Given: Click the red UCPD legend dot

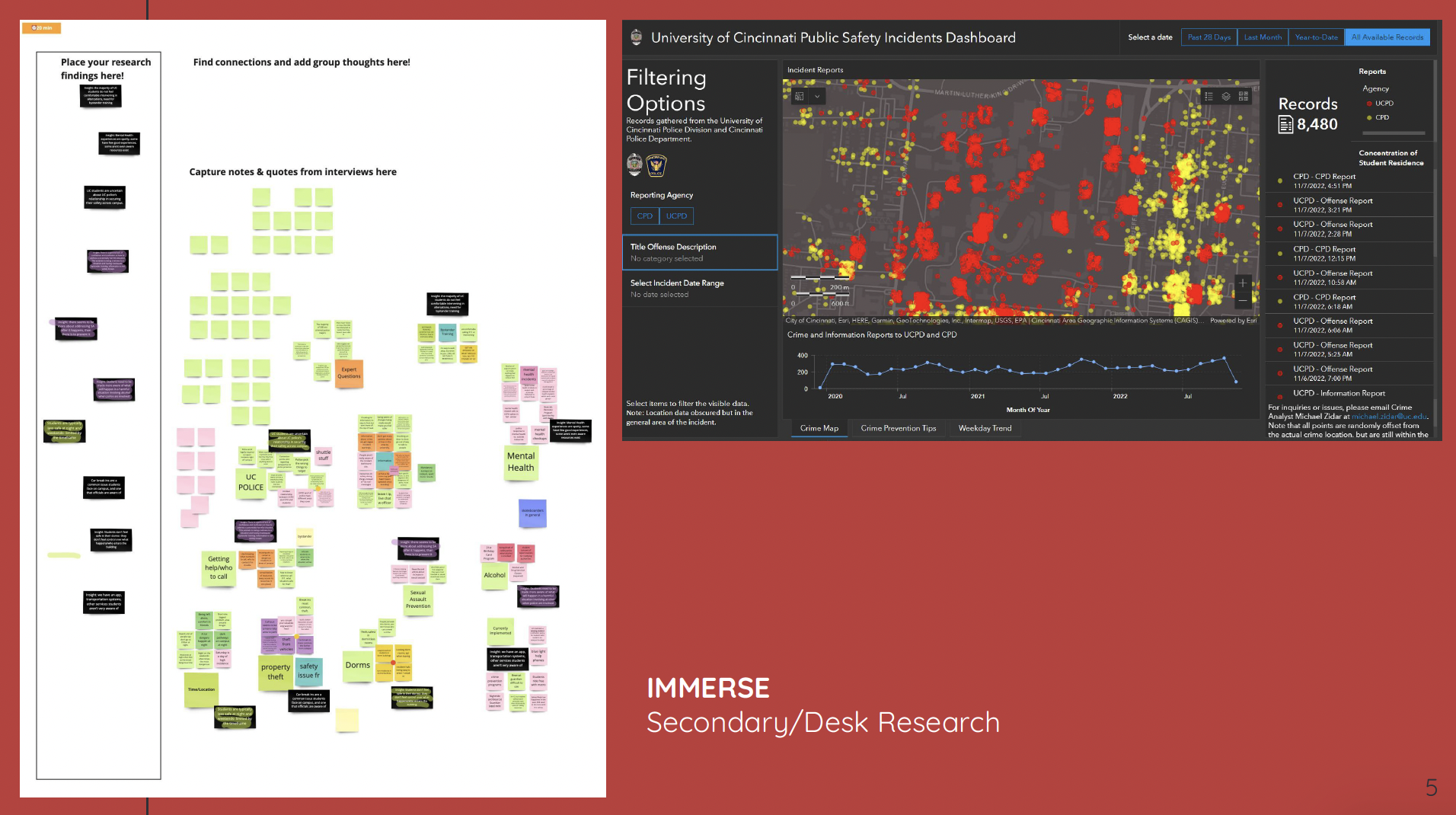Looking at the screenshot, I should coord(1369,104).
